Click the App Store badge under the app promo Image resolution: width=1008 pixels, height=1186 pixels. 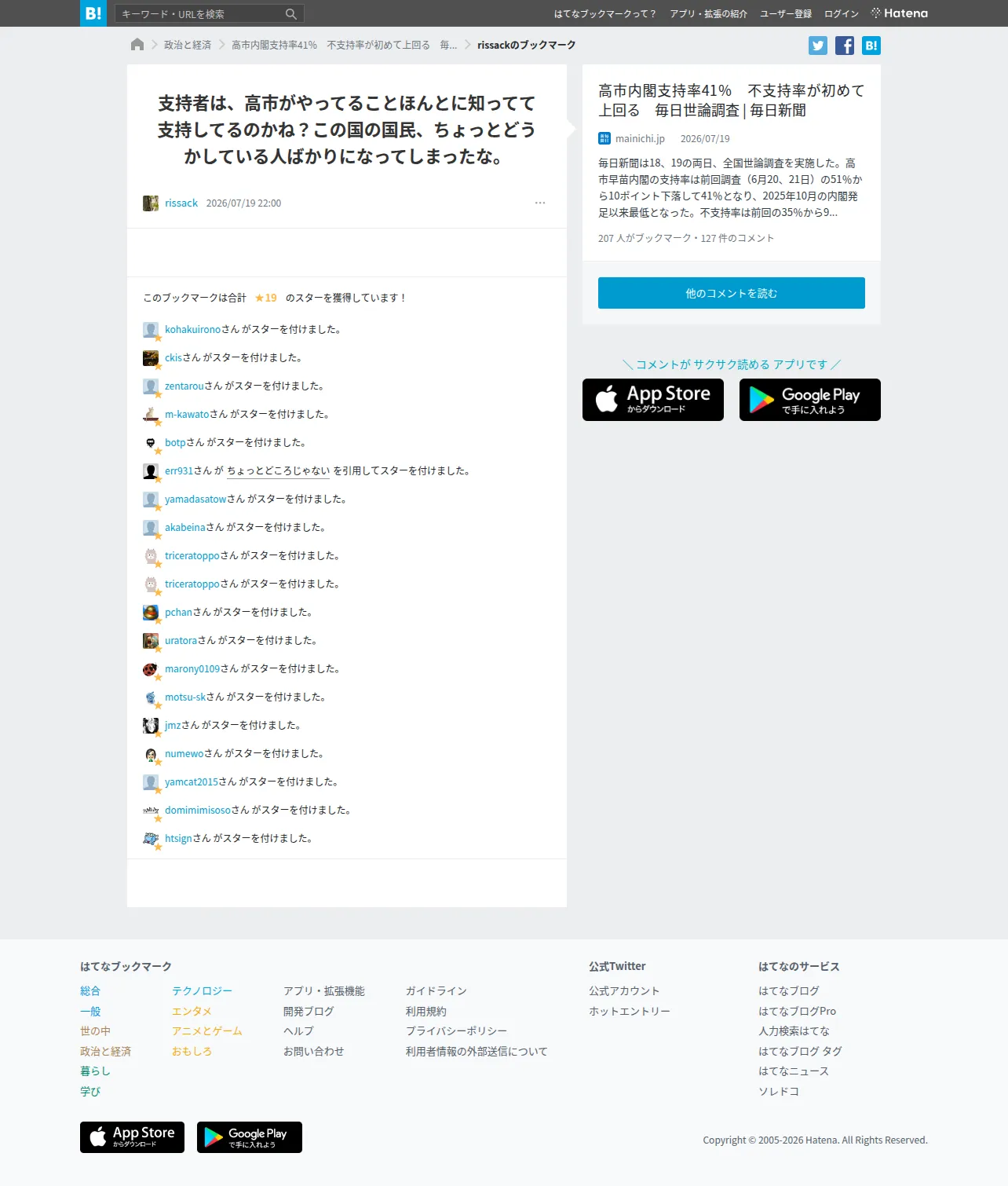click(x=653, y=400)
